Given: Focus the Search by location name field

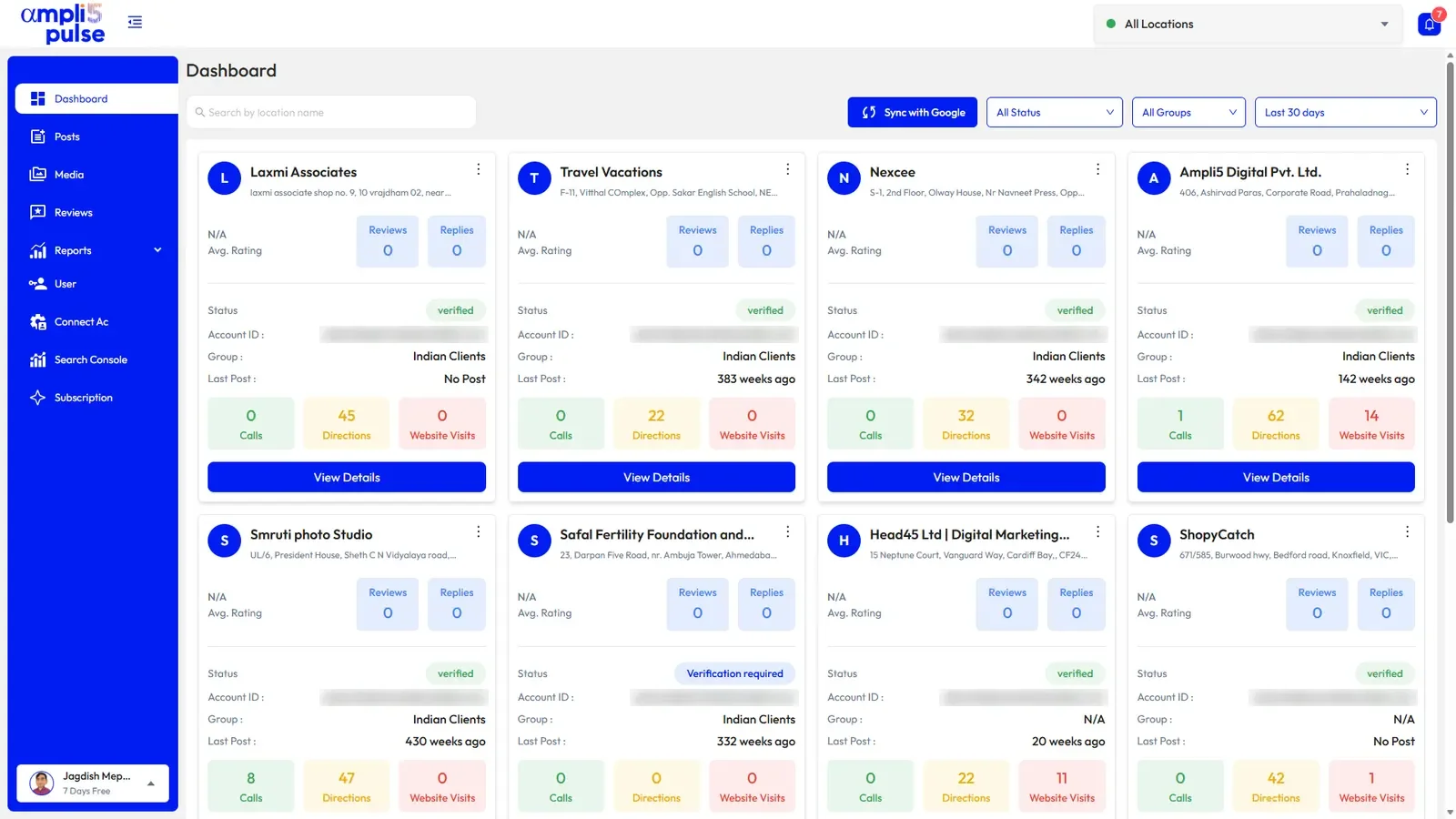Looking at the screenshot, I should 331,113.
